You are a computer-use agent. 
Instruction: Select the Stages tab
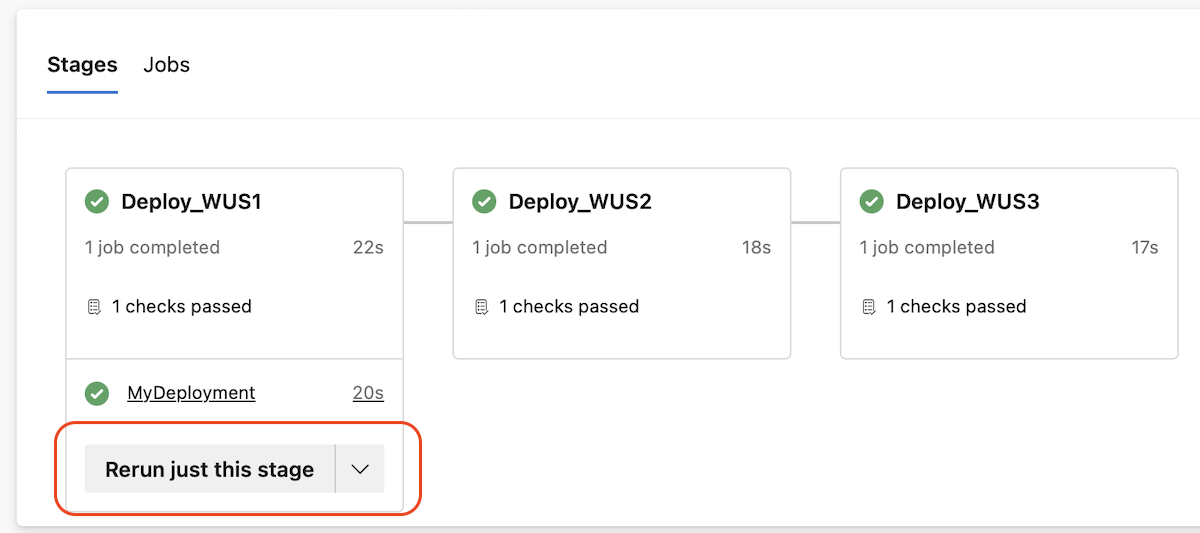pos(82,65)
